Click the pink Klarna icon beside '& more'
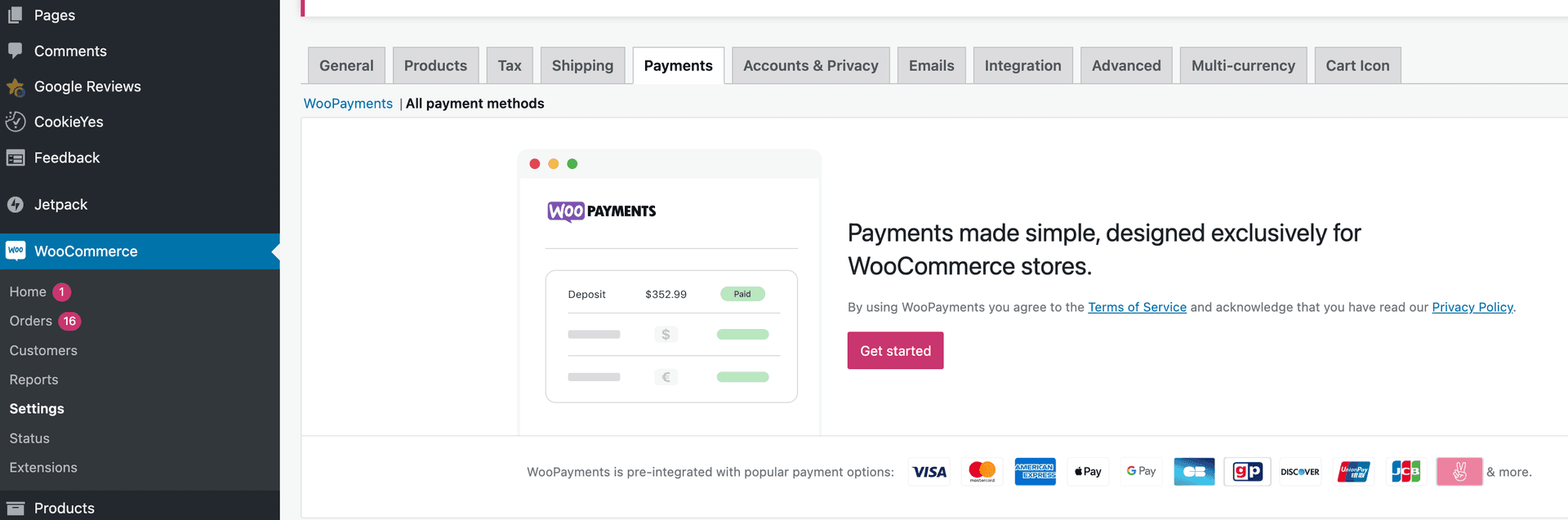1568x520 pixels. coord(1459,471)
